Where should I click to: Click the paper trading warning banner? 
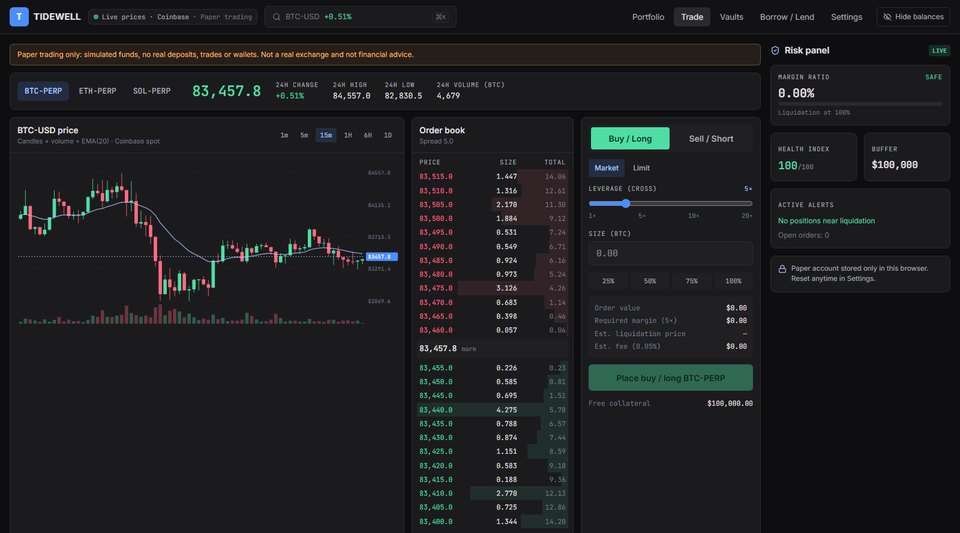coord(385,54)
